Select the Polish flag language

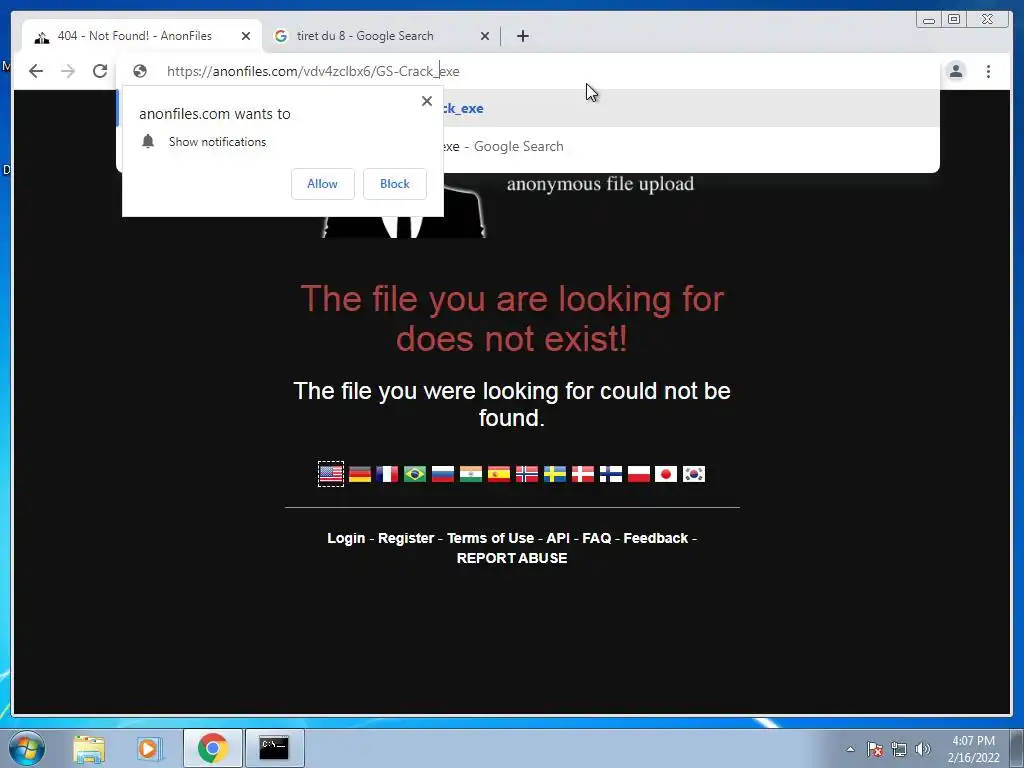pyautogui.click(x=639, y=473)
